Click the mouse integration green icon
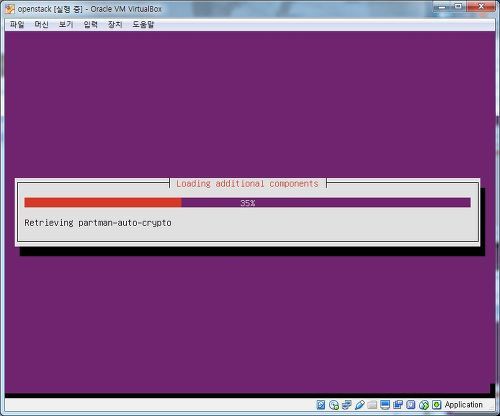 click(x=424, y=405)
